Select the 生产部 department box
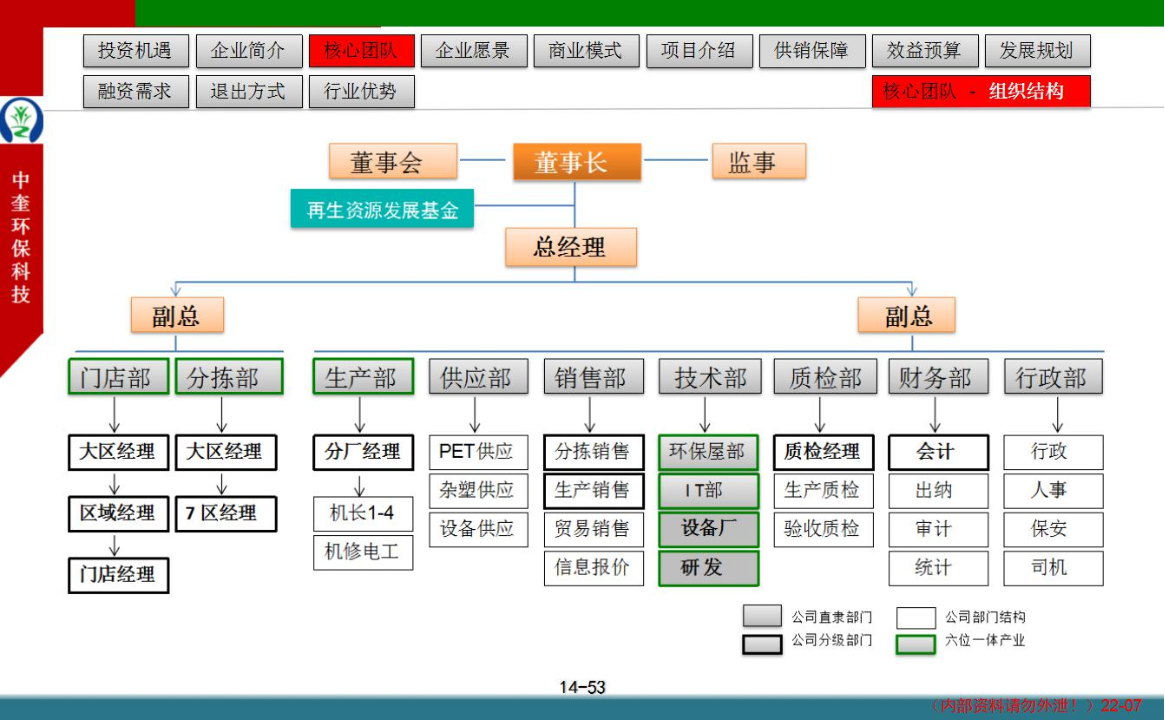1165x720 pixels. 363,377
